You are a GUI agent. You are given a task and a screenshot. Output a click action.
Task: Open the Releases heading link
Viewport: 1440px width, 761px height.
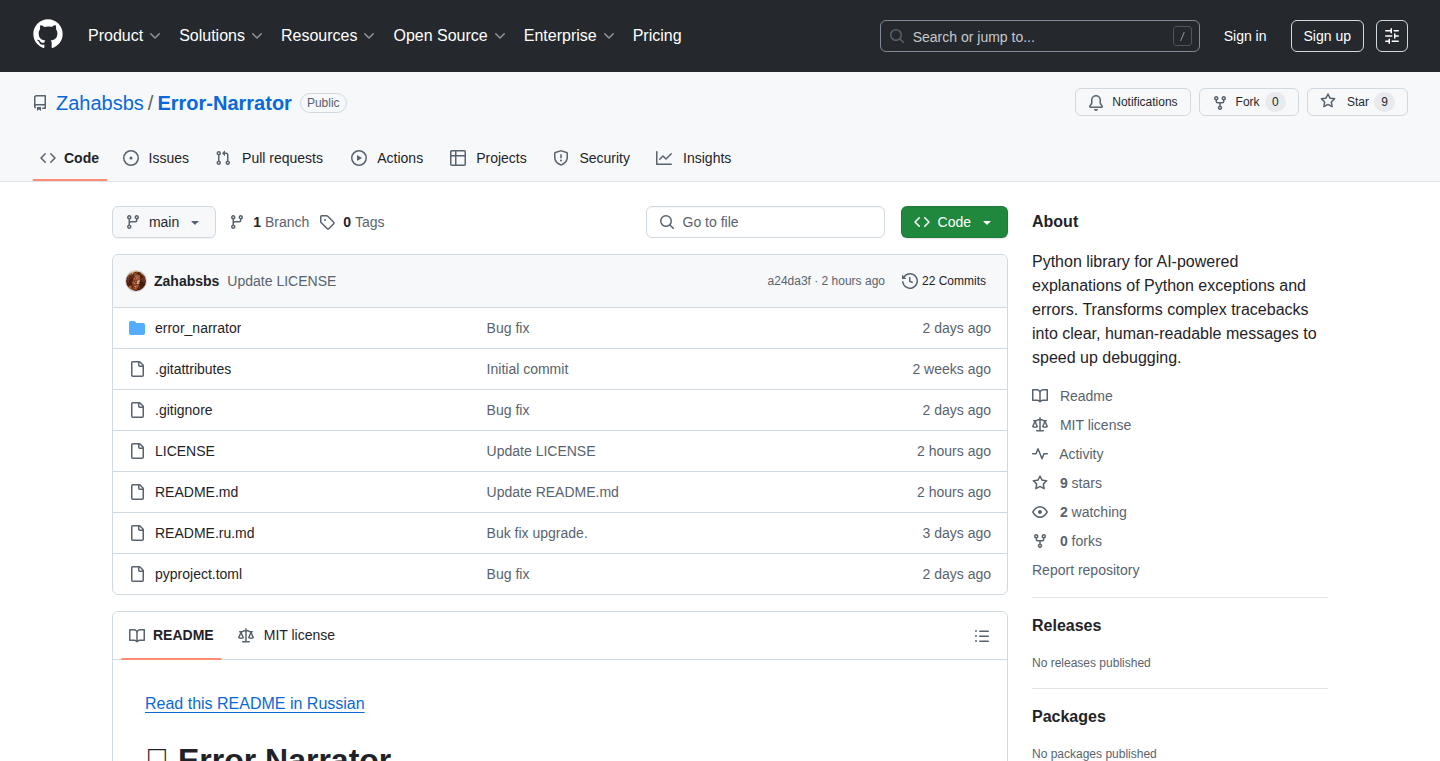coord(1066,626)
